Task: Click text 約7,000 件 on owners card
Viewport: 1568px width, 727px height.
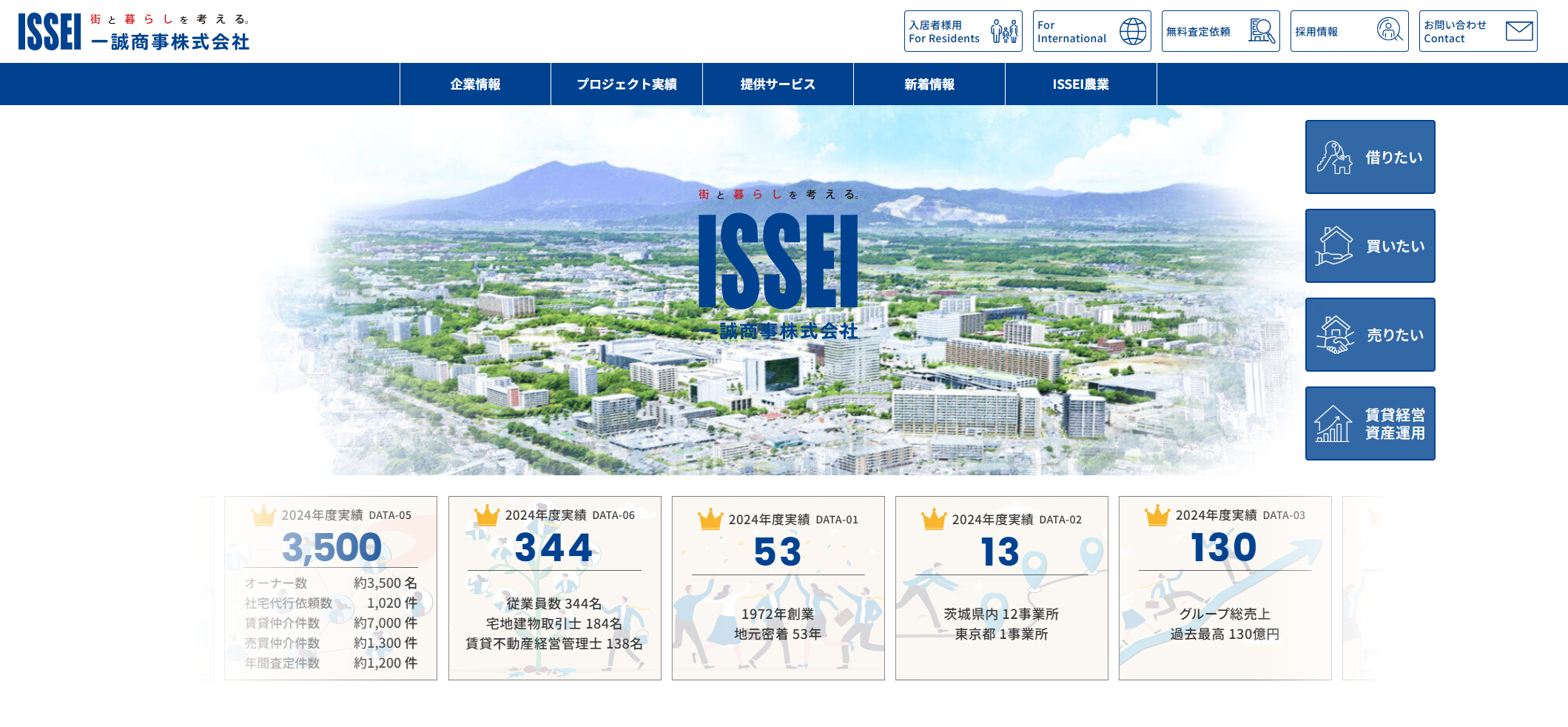Action: 386,623
